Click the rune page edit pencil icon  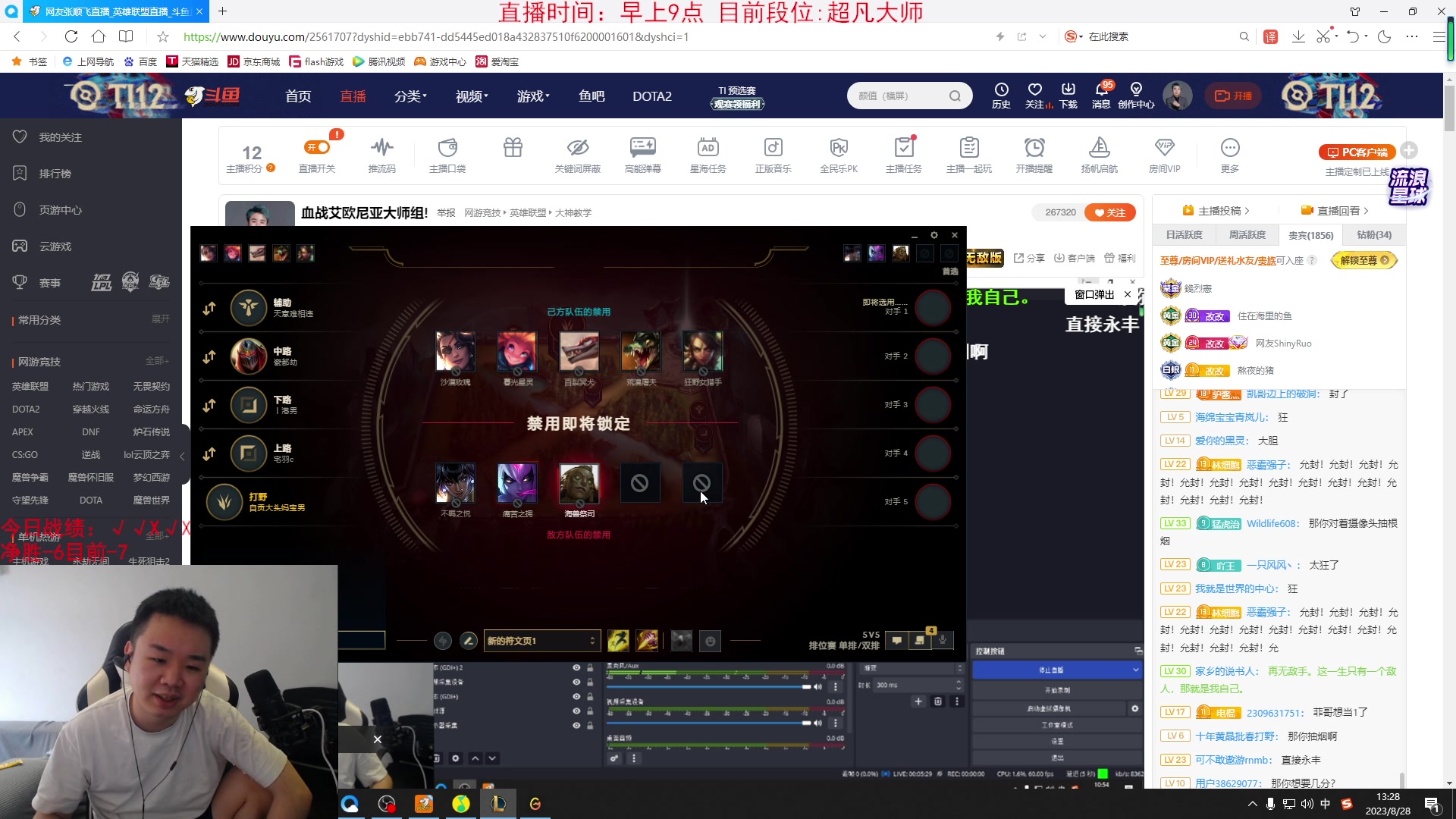[x=469, y=641]
